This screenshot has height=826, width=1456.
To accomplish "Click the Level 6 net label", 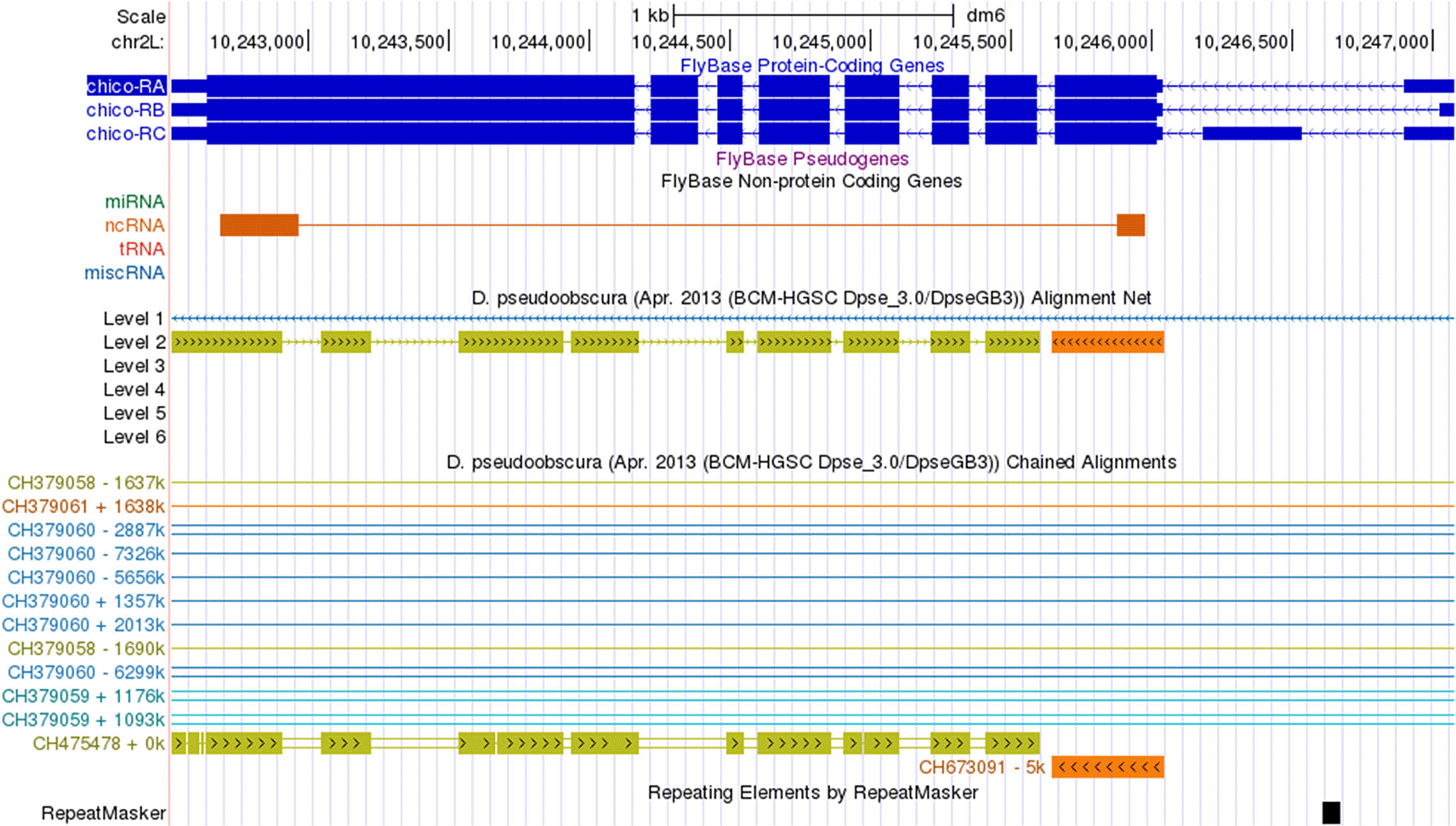I will pos(134,437).
